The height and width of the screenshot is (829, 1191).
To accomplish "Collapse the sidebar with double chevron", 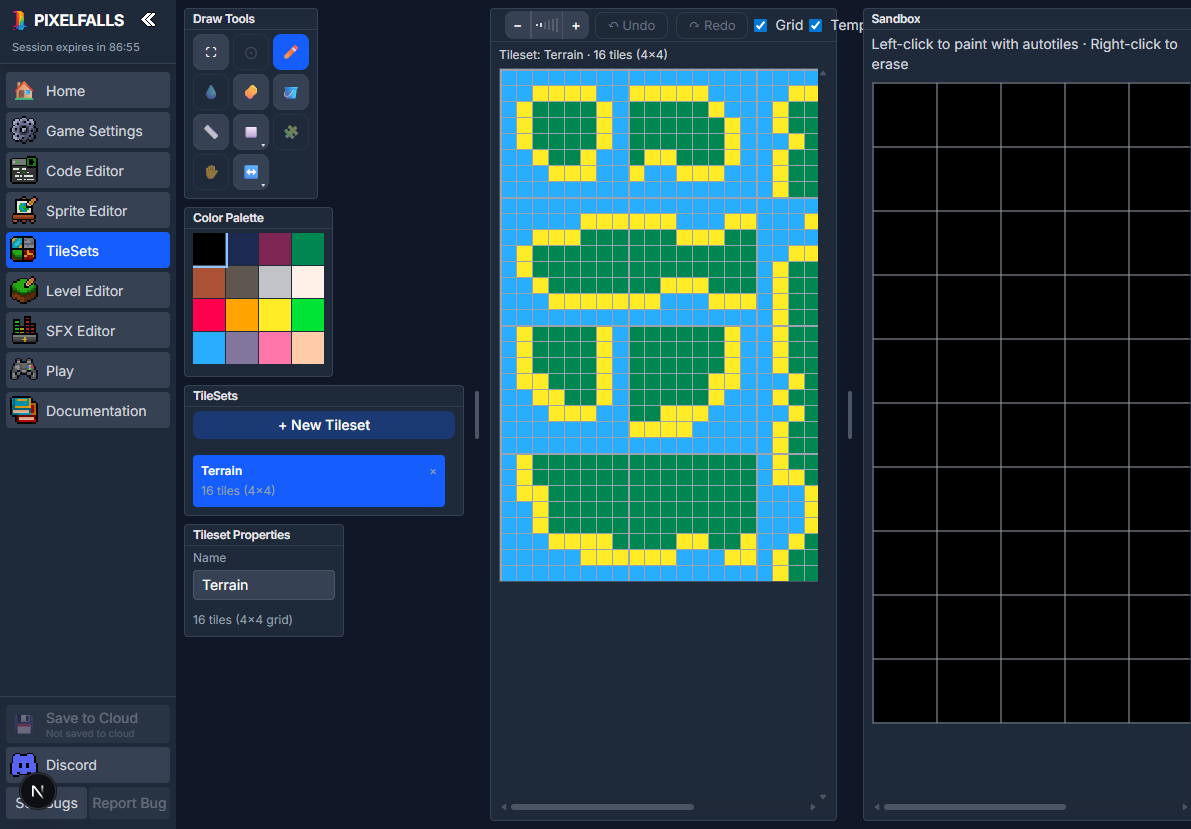I will click(149, 20).
